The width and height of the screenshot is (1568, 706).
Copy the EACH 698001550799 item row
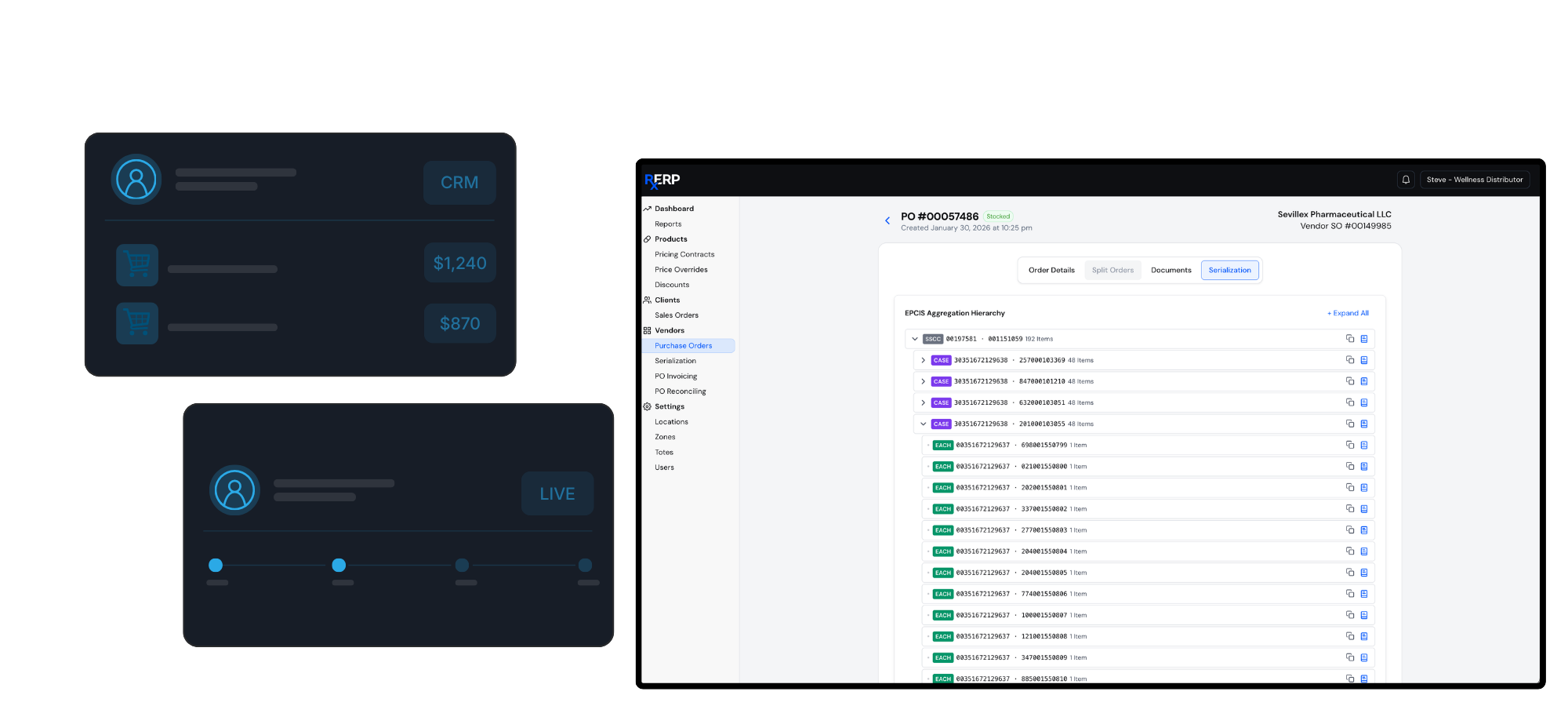[x=1350, y=445]
